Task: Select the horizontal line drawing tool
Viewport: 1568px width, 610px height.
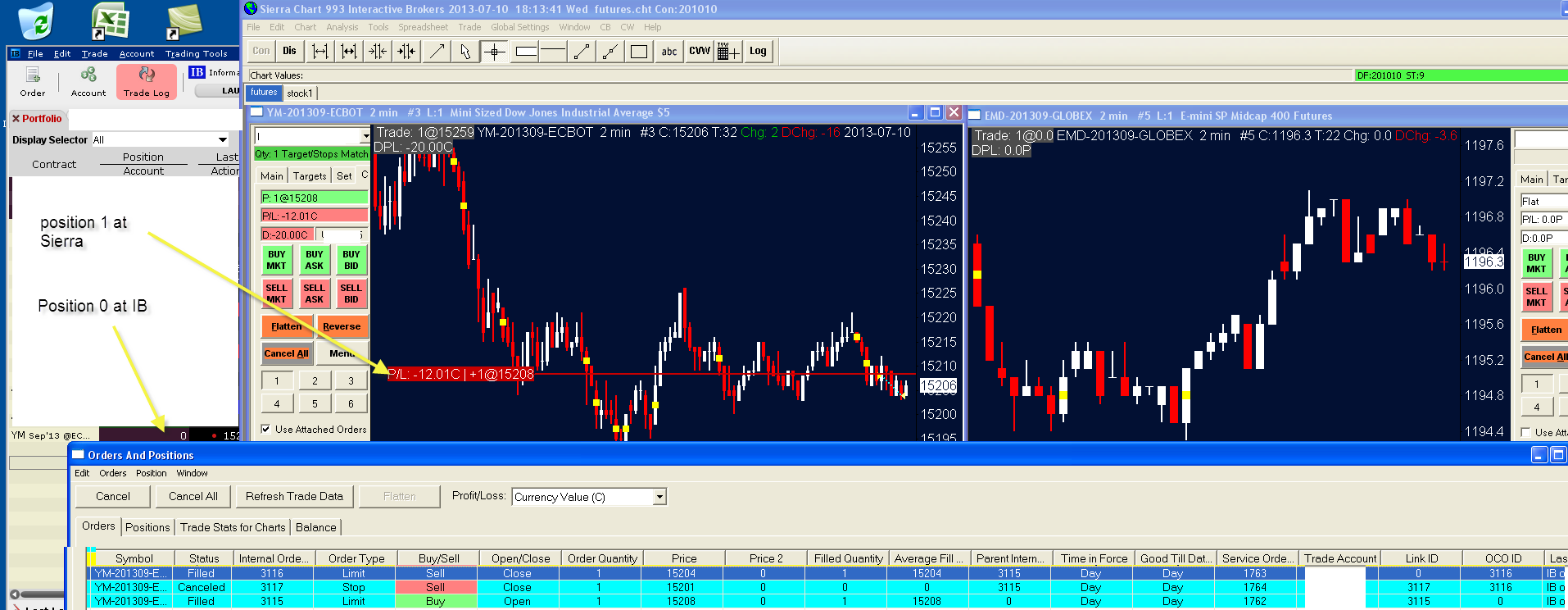Action: pyautogui.click(x=553, y=52)
